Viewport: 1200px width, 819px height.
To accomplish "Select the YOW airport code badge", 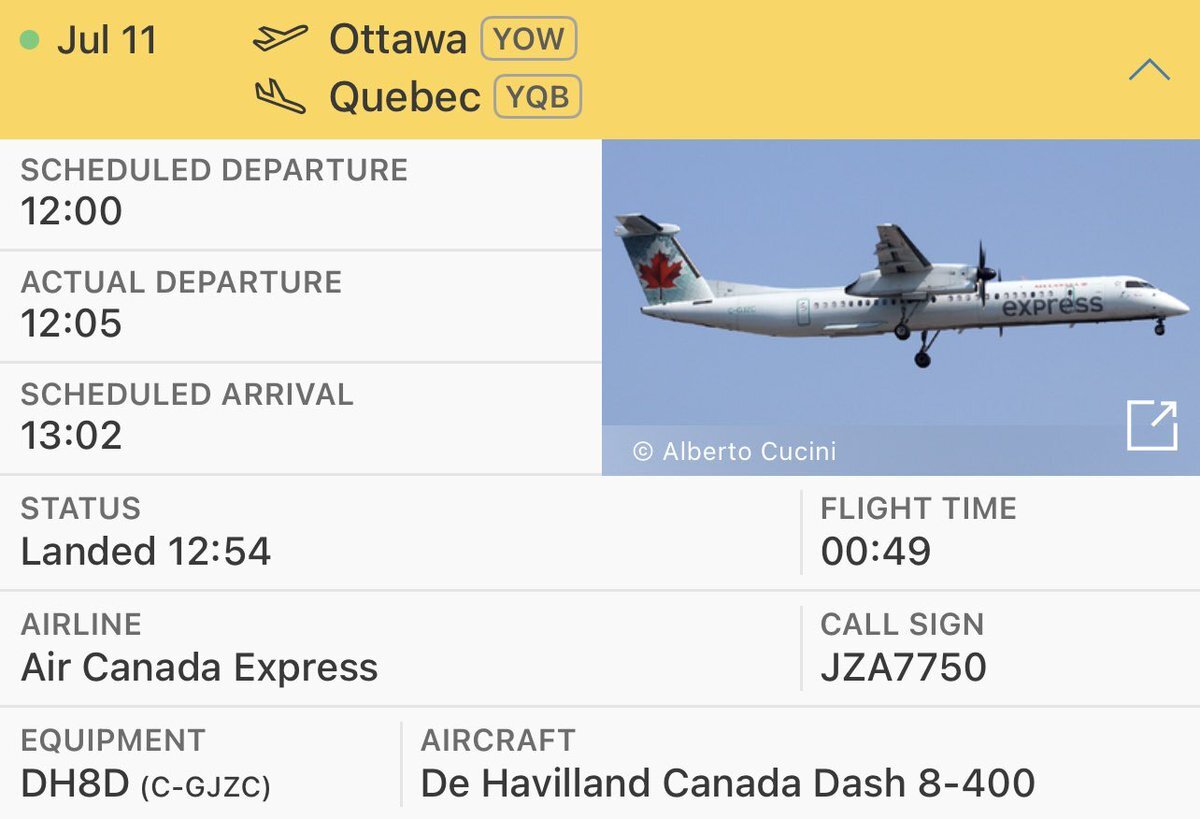I will [x=529, y=40].
